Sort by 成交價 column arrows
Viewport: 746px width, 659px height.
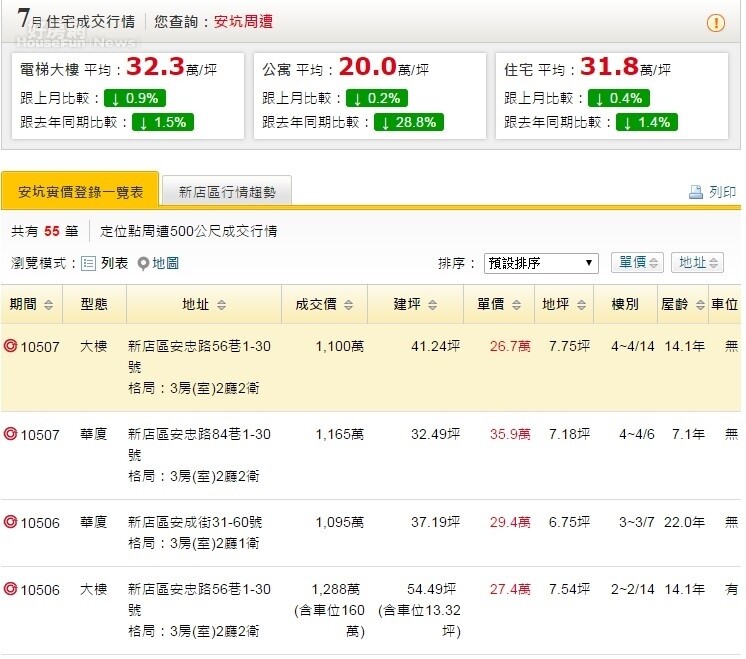click(348, 305)
